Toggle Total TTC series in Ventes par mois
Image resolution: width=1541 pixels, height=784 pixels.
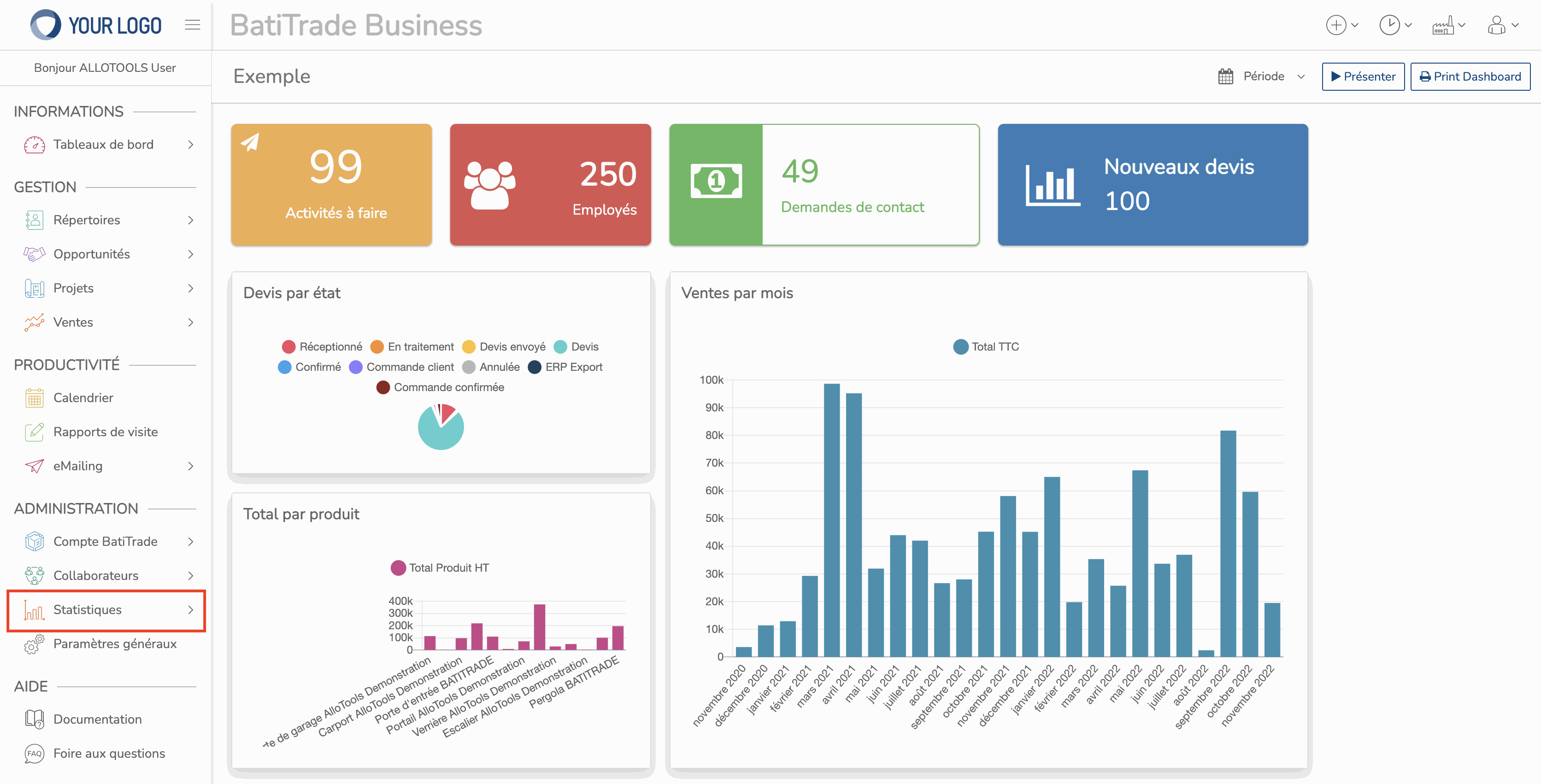coord(986,347)
